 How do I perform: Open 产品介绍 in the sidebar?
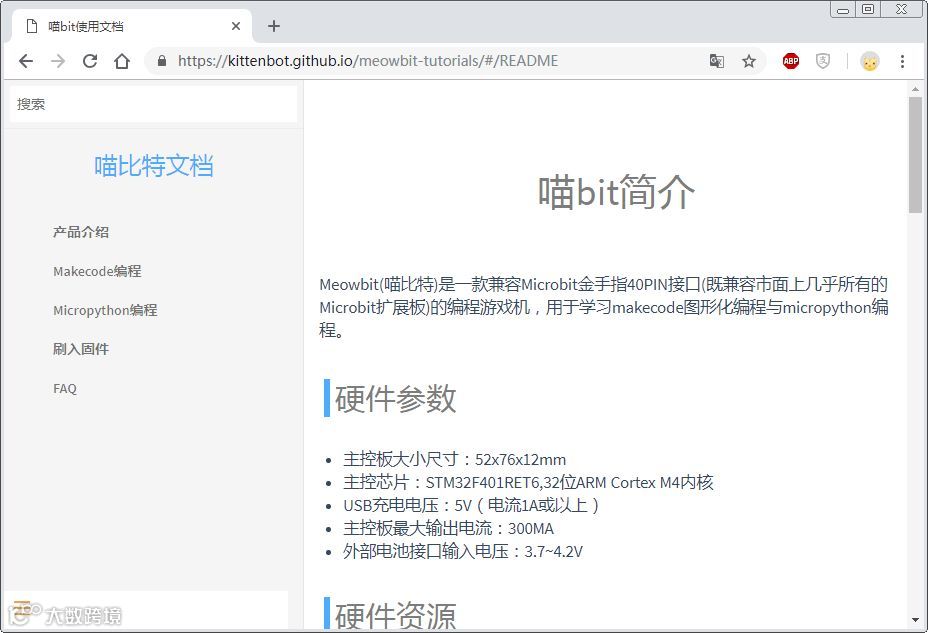point(81,232)
